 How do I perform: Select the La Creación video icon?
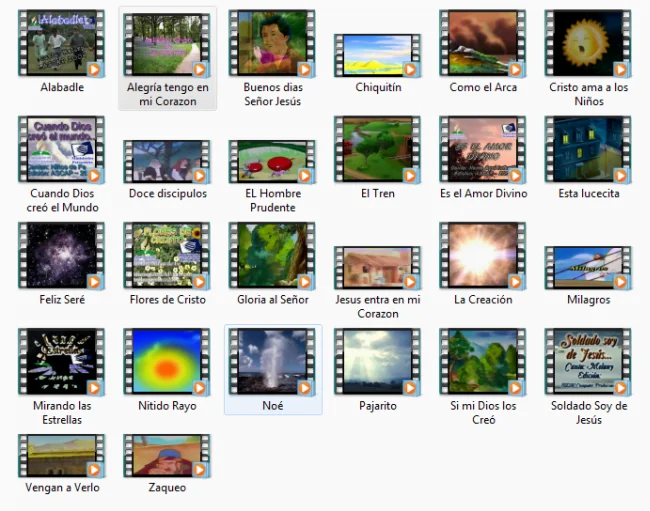pos(483,256)
